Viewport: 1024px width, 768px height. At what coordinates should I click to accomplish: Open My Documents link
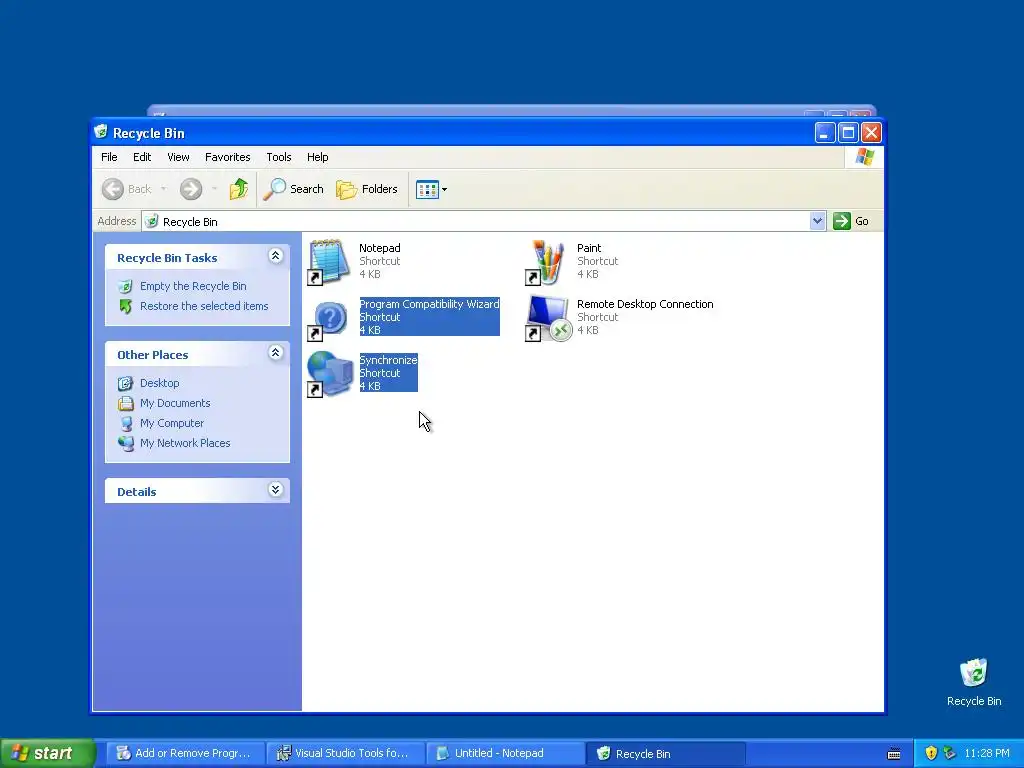175,404
